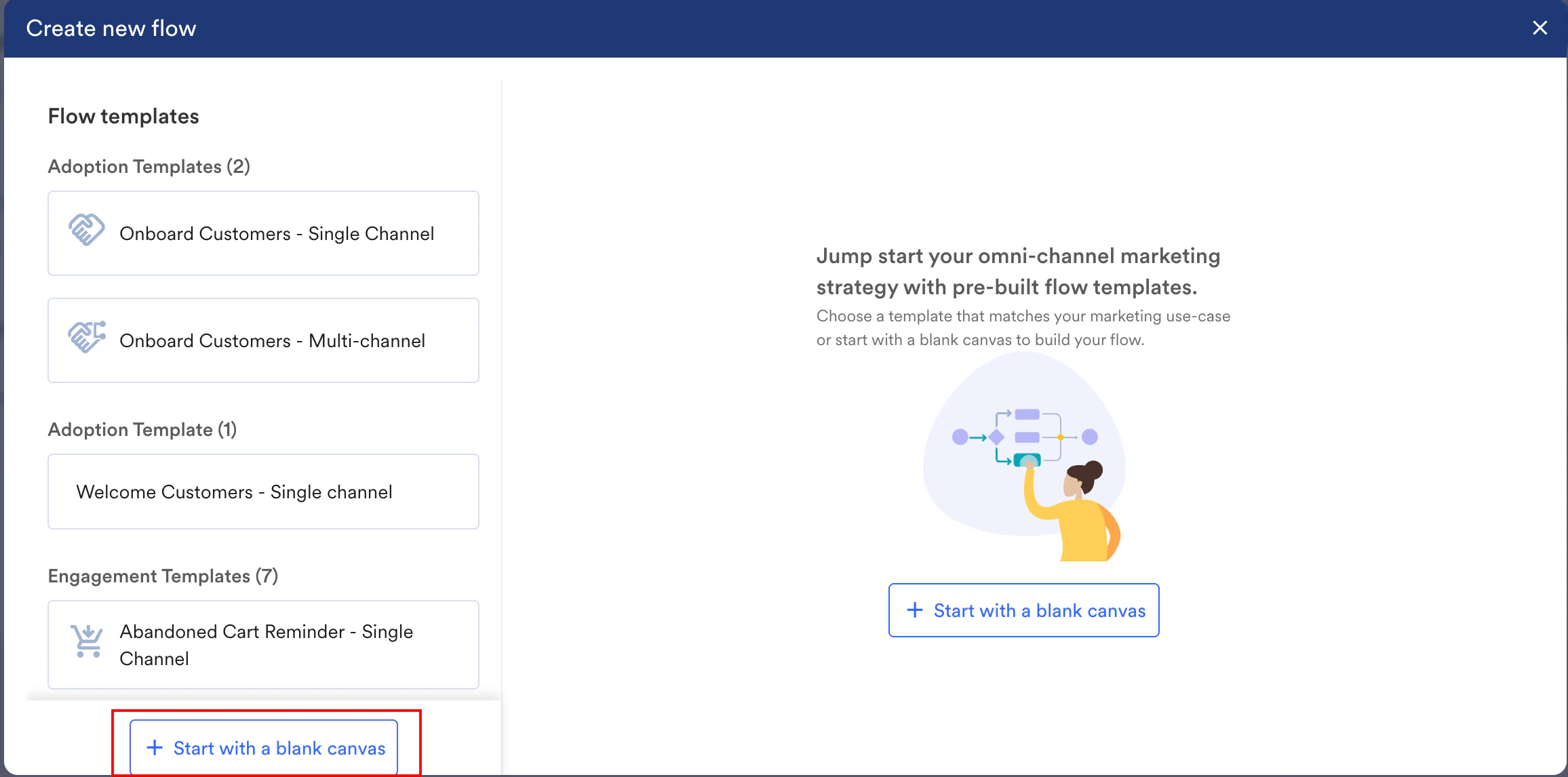Click the handshake icon for Onboard Single Channel
1568x777 pixels.
pos(87,231)
